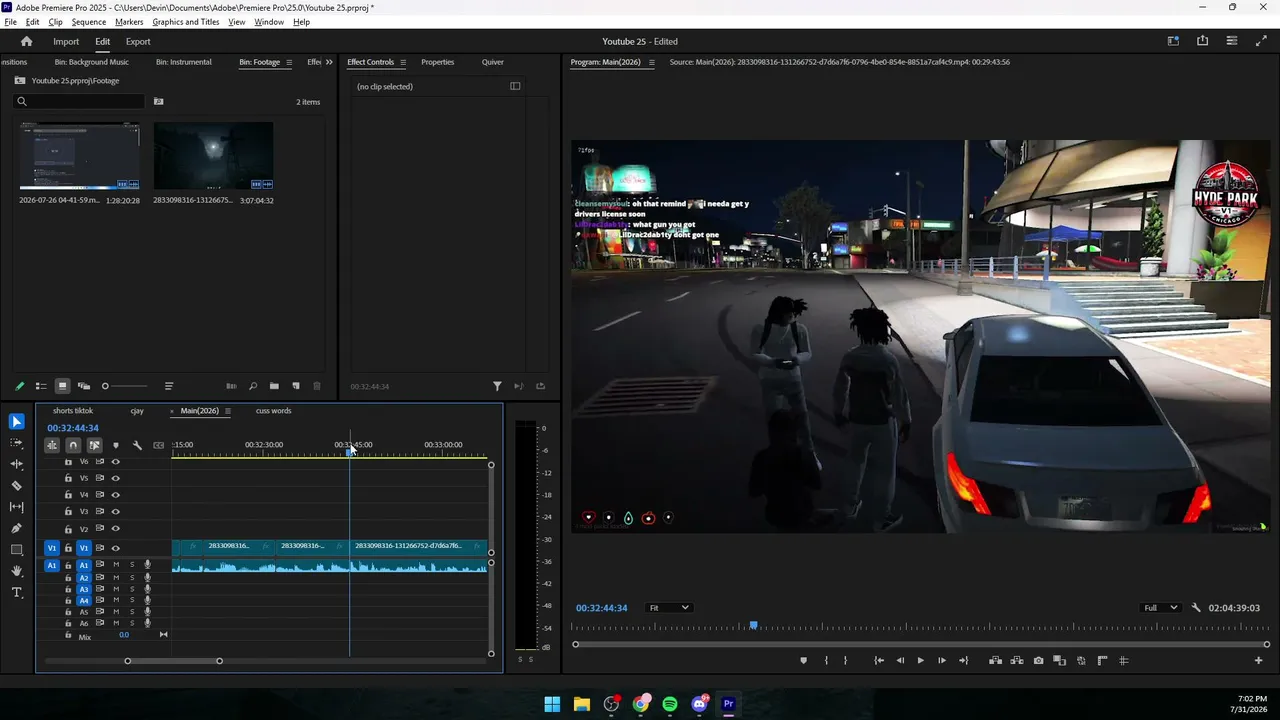Mark In point in Program Monitor
The height and width of the screenshot is (720, 1280).
(x=826, y=660)
